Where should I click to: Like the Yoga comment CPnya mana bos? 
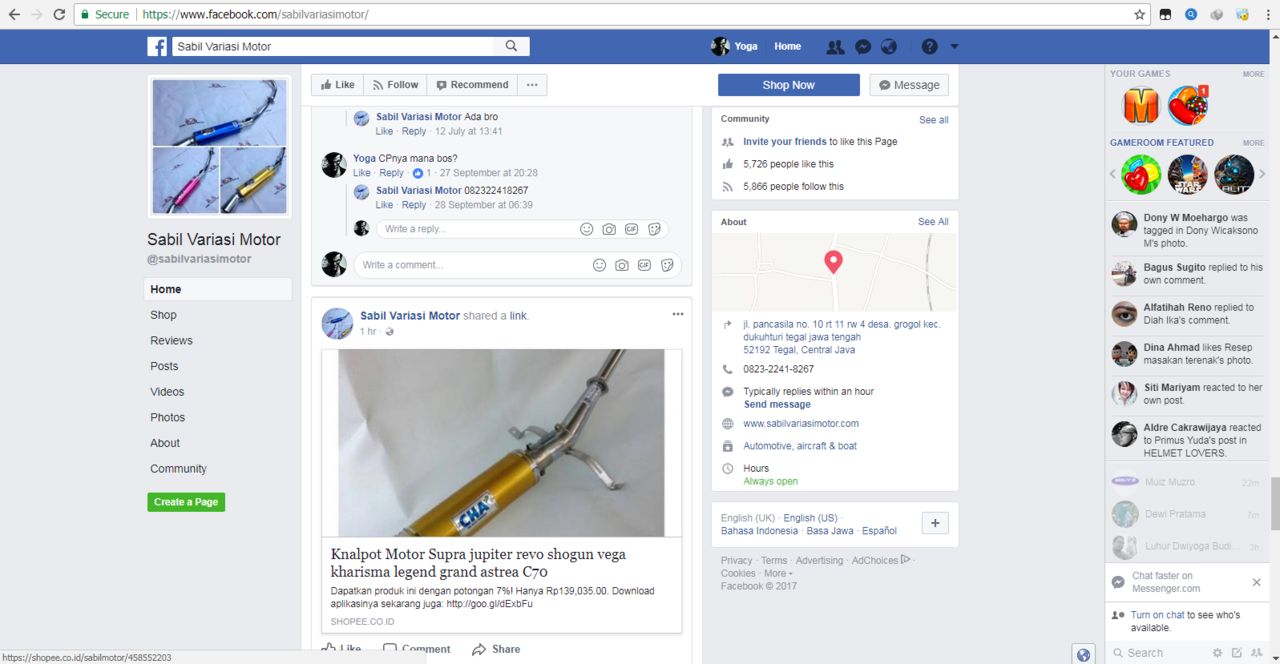click(362, 173)
